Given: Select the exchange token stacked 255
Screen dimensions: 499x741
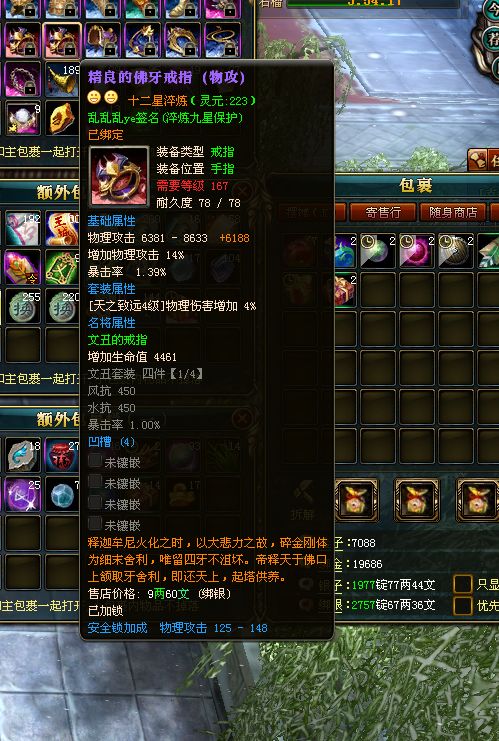Looking at the screenshot, I should pos(22,307).
